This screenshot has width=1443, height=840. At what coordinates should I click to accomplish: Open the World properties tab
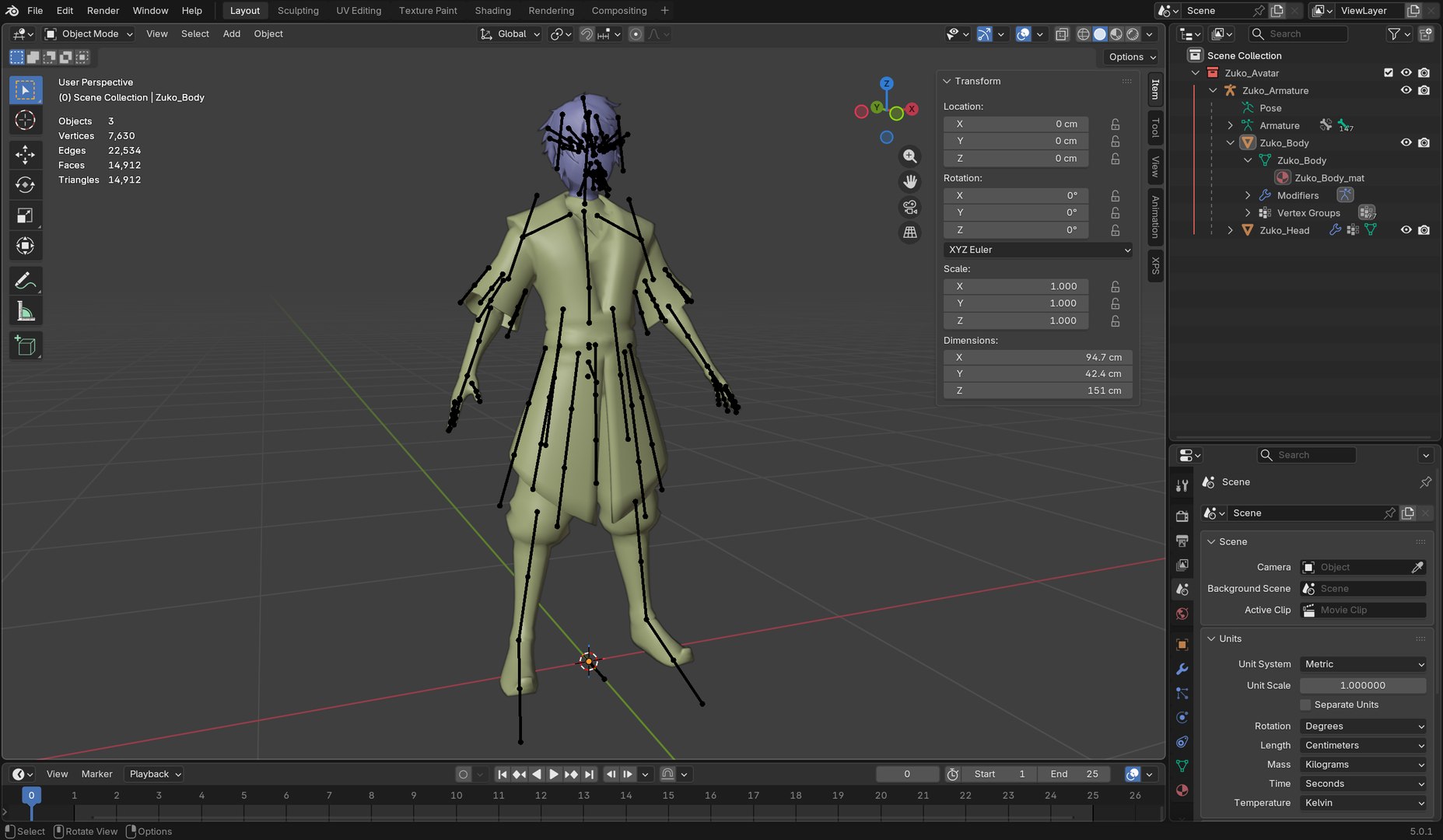(1182, 614)
